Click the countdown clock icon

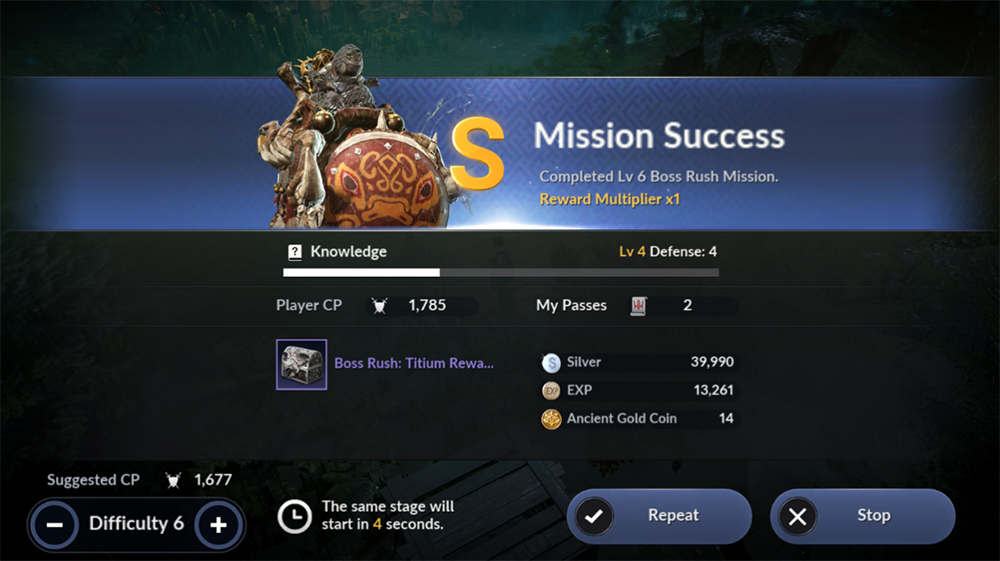tap(295, 516)
